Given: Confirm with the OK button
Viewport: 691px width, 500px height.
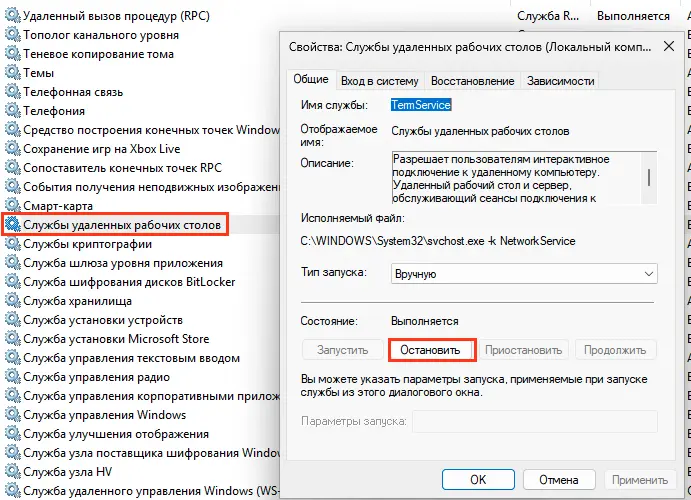Looking at the screenshot, I should tap(478, 479).
